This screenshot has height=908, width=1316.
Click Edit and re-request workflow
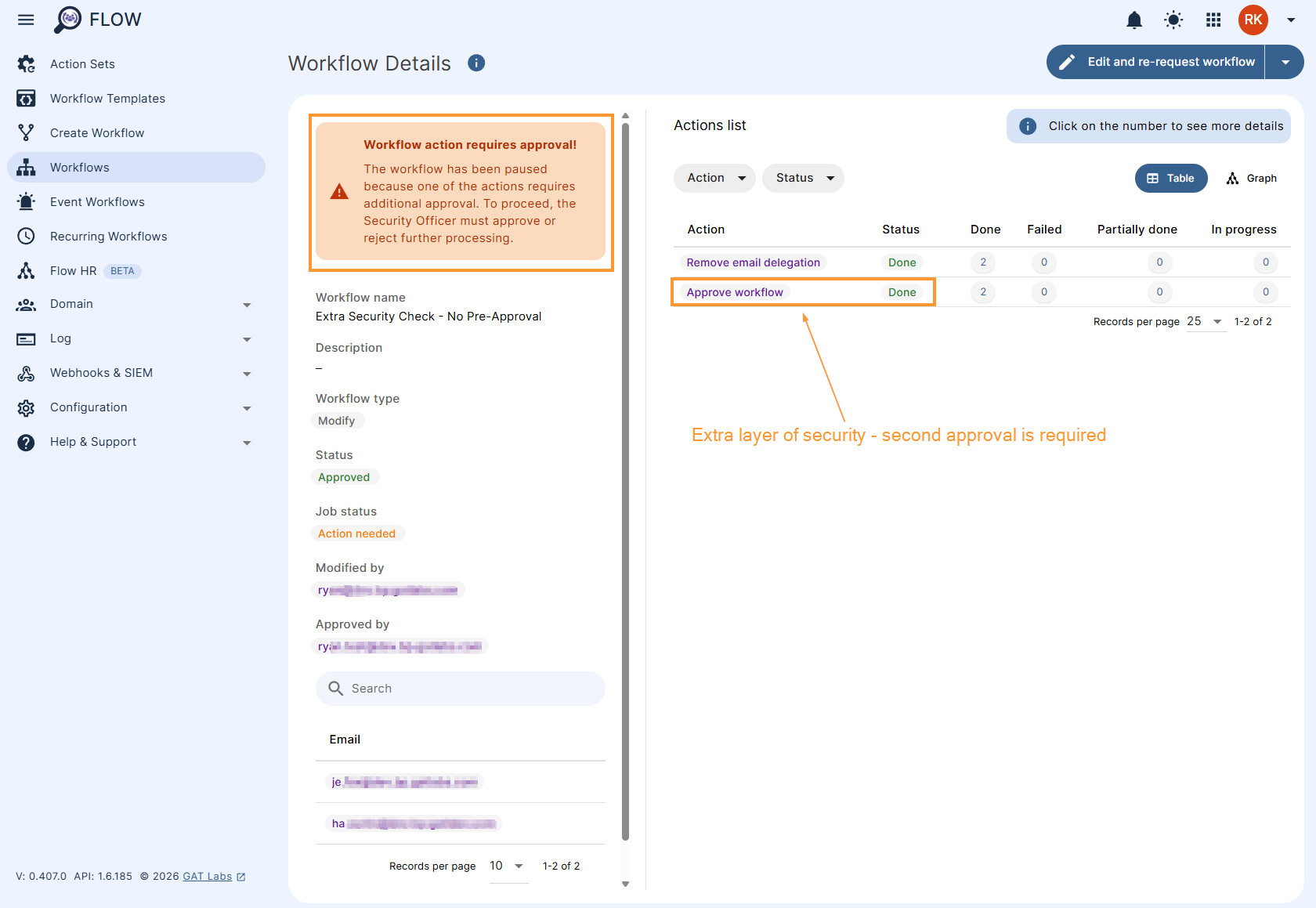pos(1154,61)
